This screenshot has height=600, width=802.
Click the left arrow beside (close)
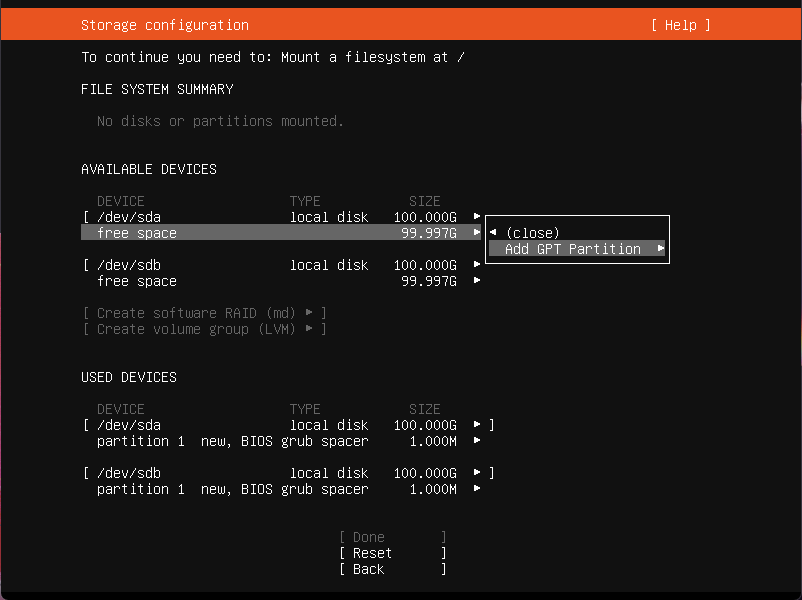pyautogui.click(x=493, y=233)
